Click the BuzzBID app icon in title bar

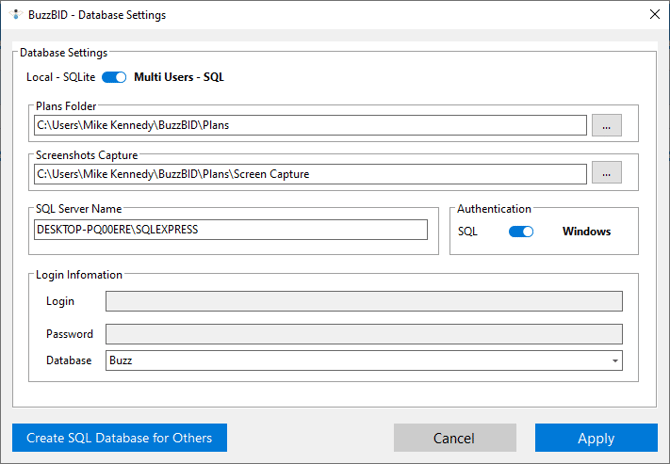pos(13,15)
